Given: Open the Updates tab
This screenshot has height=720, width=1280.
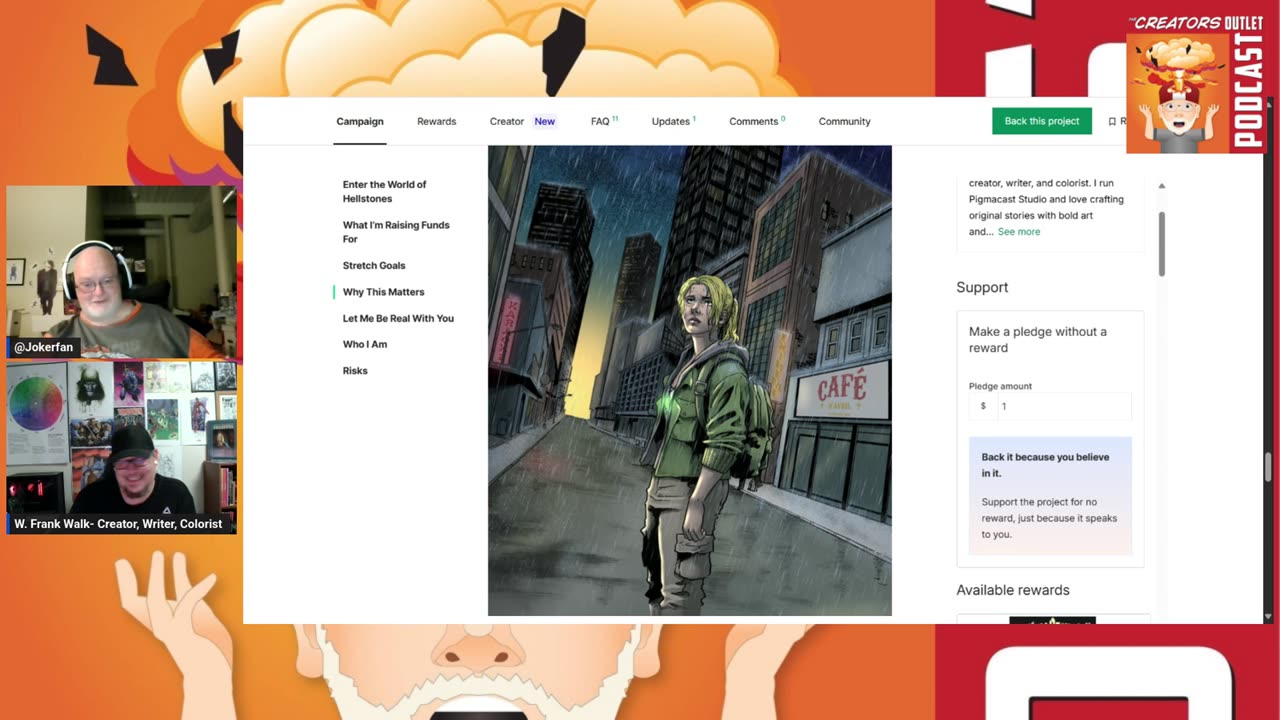Looking at the screenshot, I should pos(673,121).
